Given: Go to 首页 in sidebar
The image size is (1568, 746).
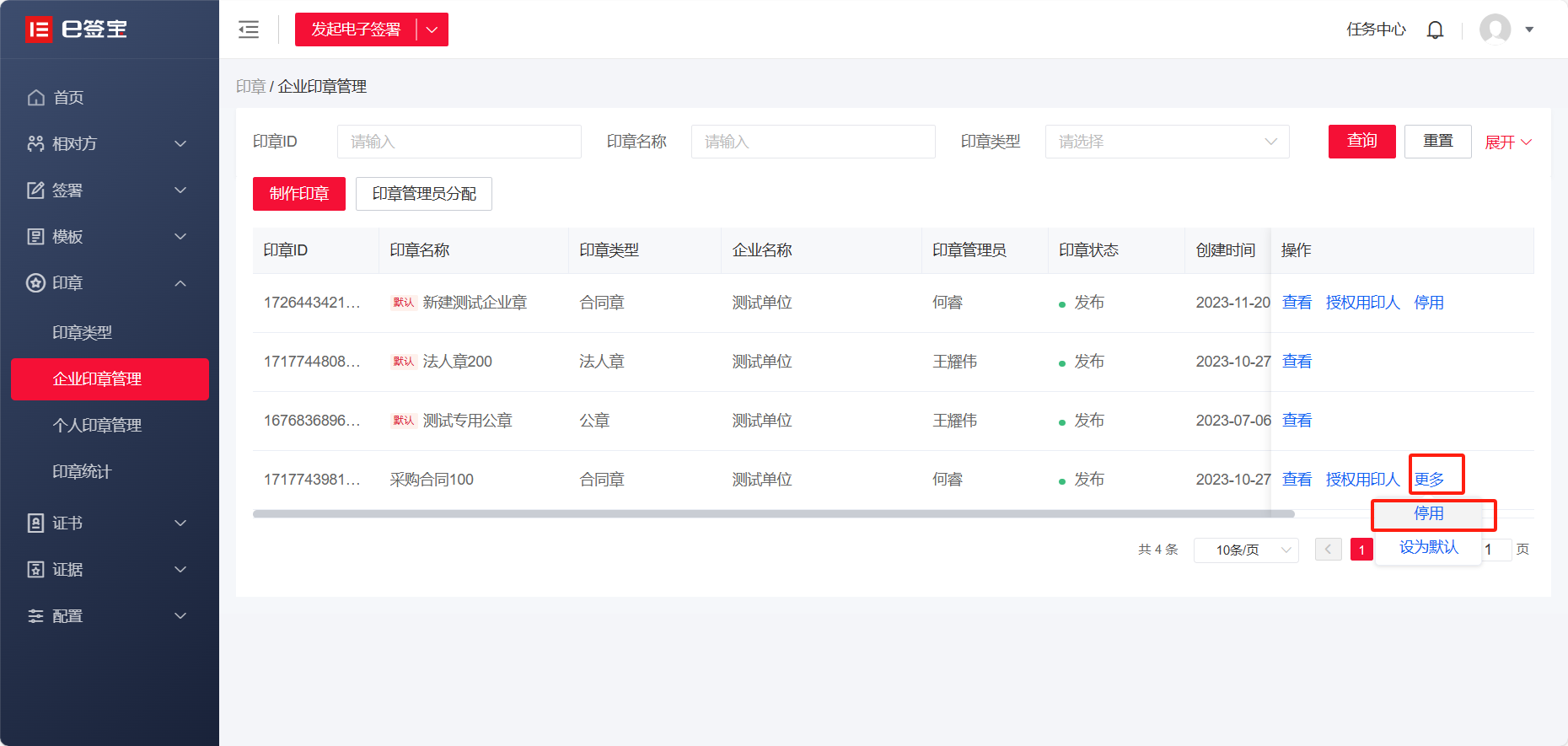Looking at the screenshot, I should [x=68, y=98].
